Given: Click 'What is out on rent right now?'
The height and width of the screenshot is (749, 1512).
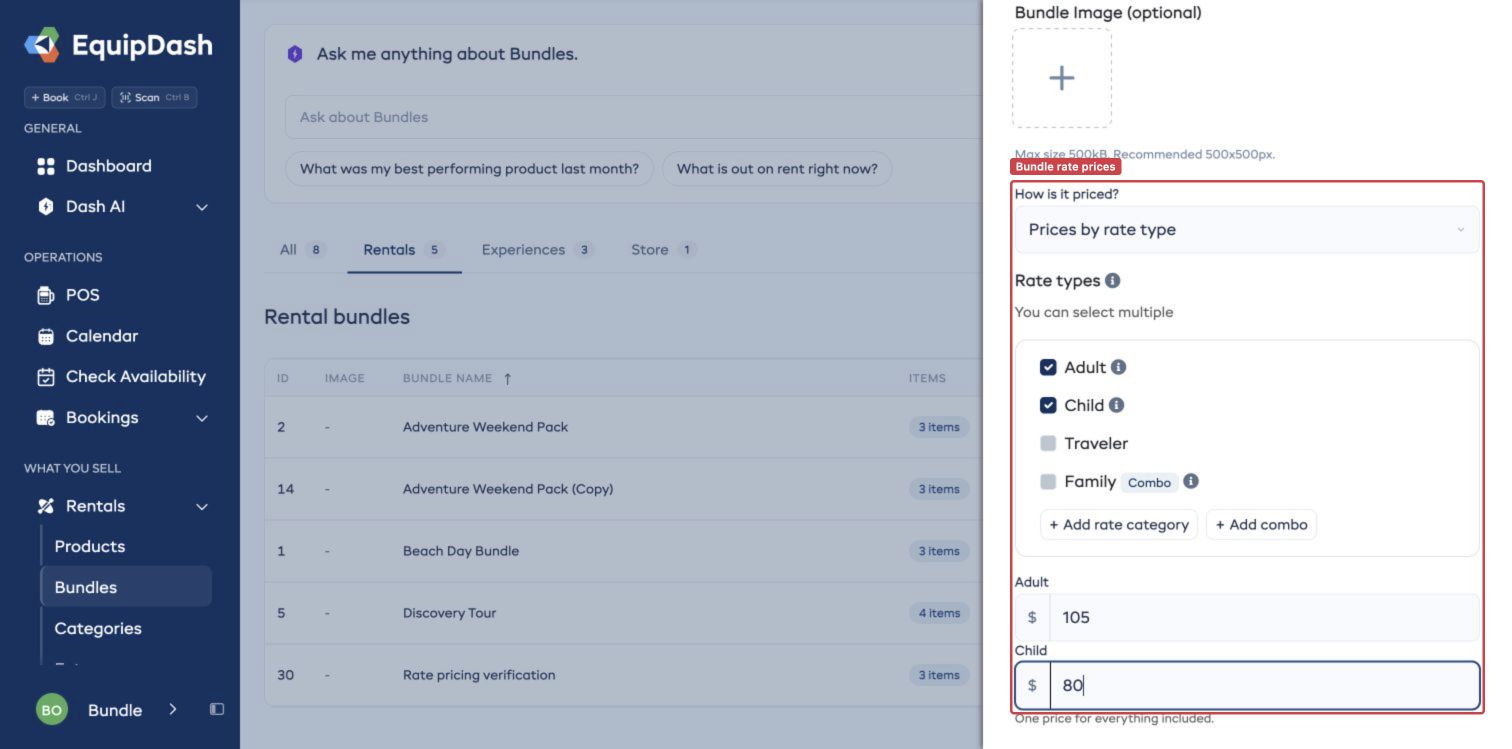Looking at the screenshot, I should [777, 169].
